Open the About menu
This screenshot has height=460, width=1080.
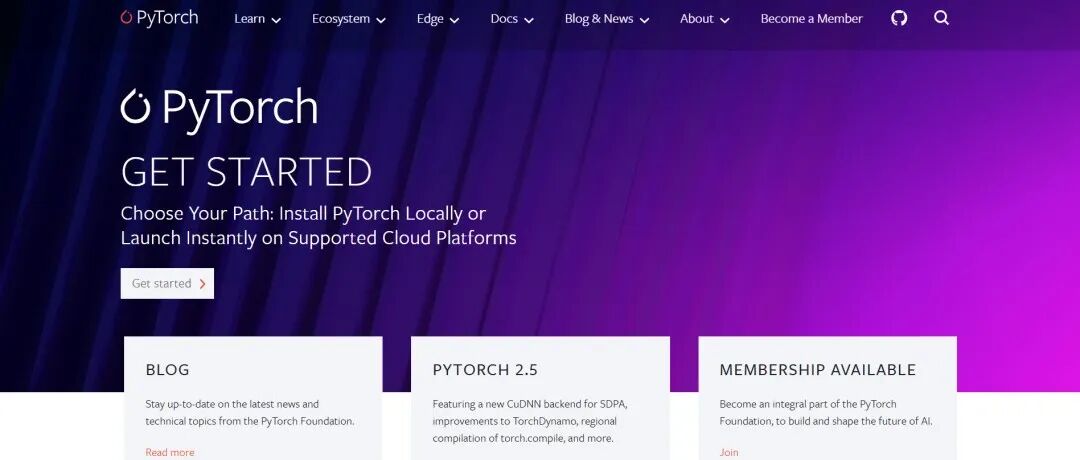tap(704, 19)
